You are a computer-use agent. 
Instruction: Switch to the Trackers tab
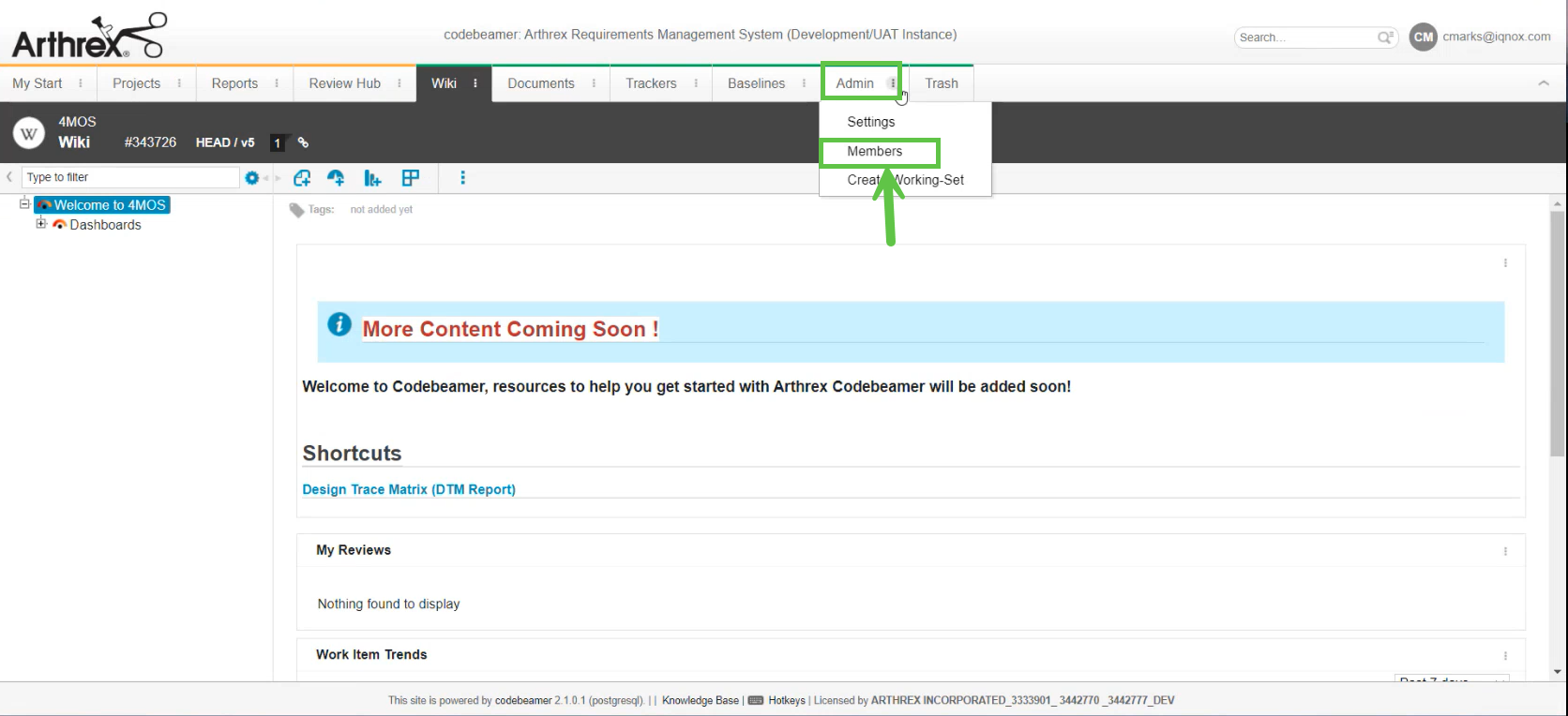pos(651,83)
